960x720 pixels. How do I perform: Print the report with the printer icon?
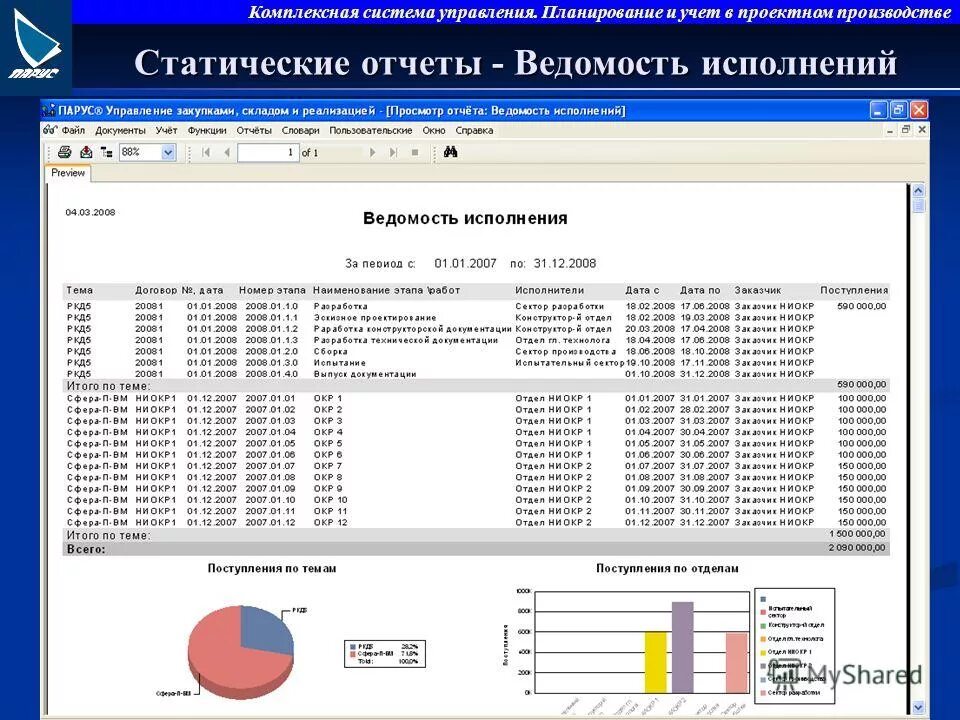coord(64,152)
